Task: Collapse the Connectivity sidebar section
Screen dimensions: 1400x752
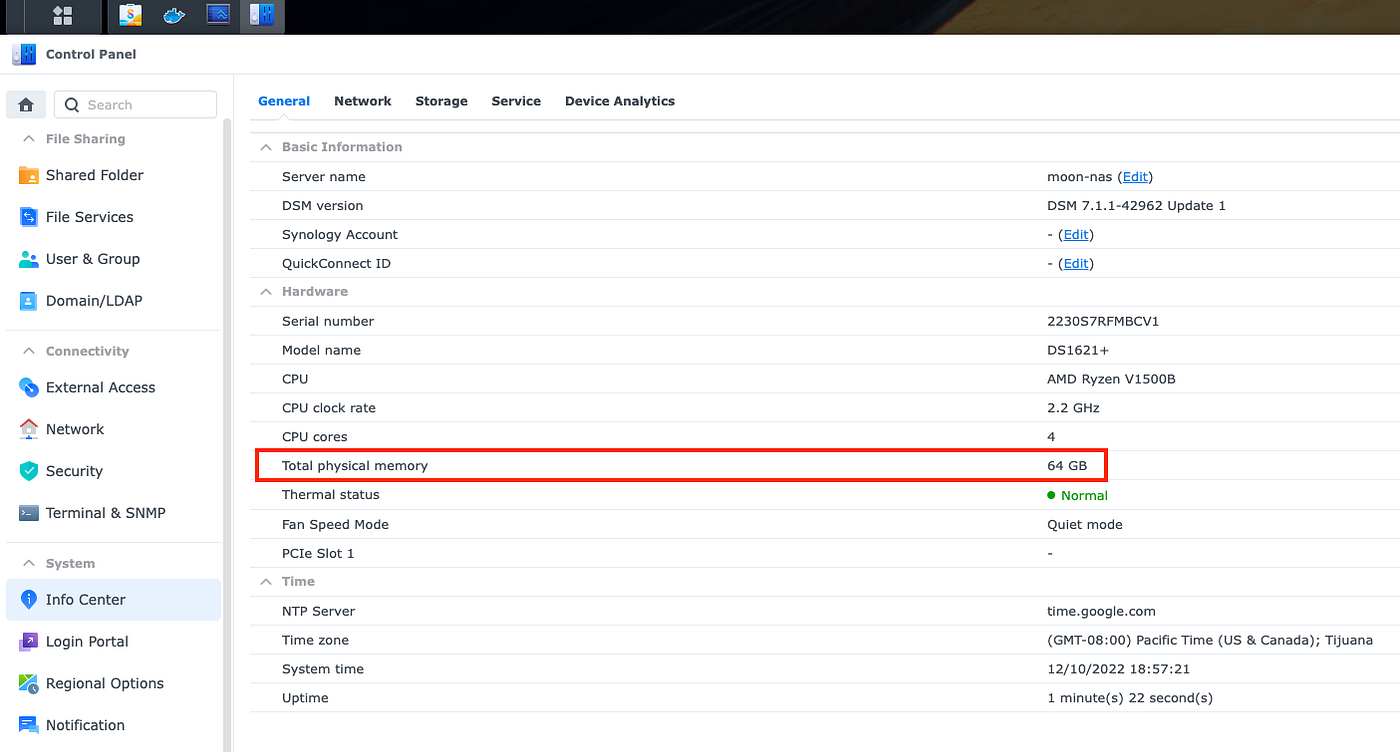Action: tap(29, 351)
